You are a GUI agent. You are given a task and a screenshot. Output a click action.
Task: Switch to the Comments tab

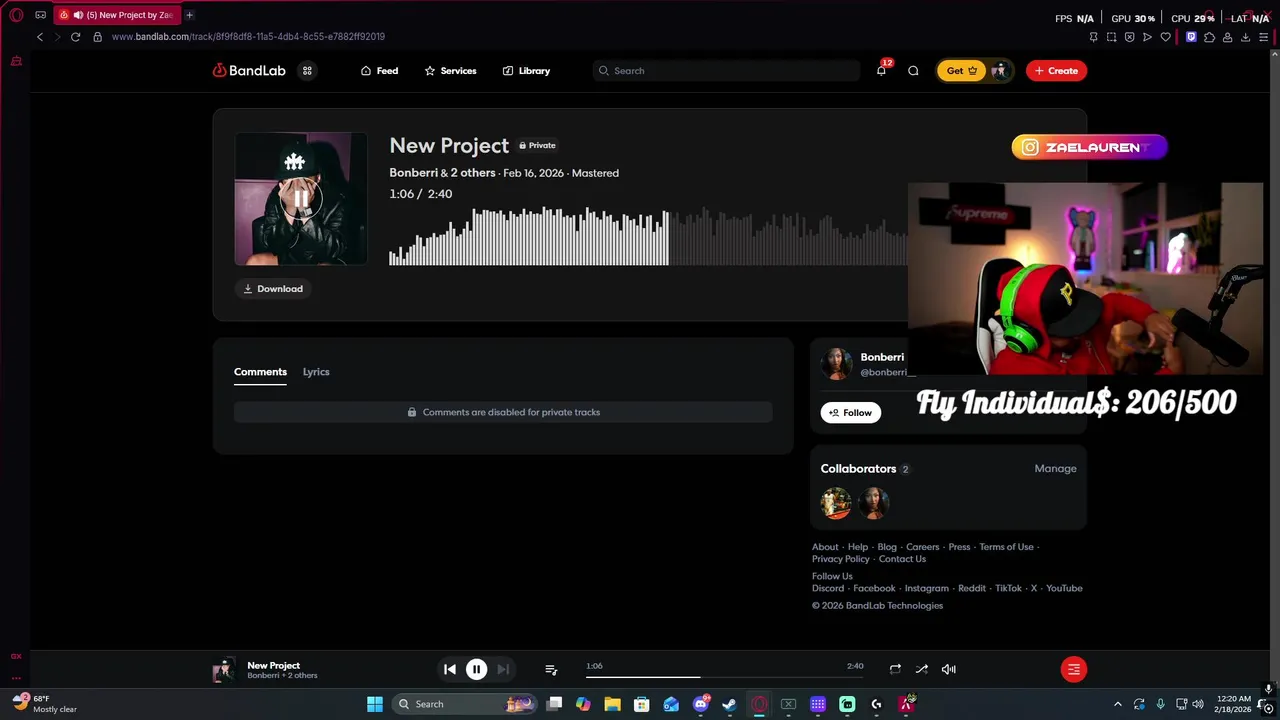pyautogui.click(x=260, y=372)
